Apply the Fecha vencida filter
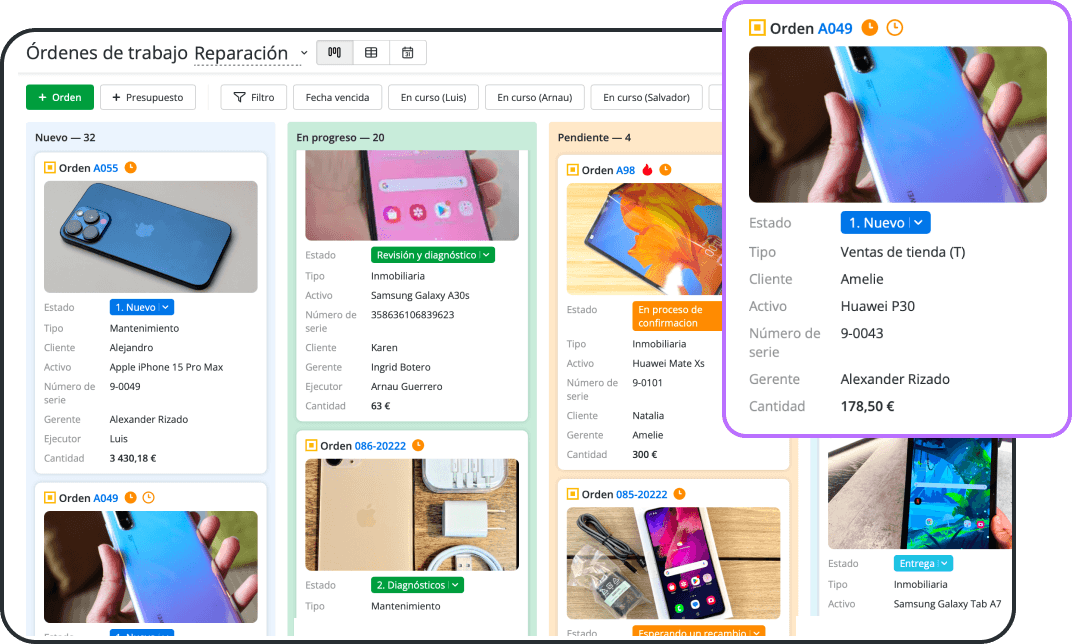The width and height of the screenshot is (1072, 644). tap(337, 97)
